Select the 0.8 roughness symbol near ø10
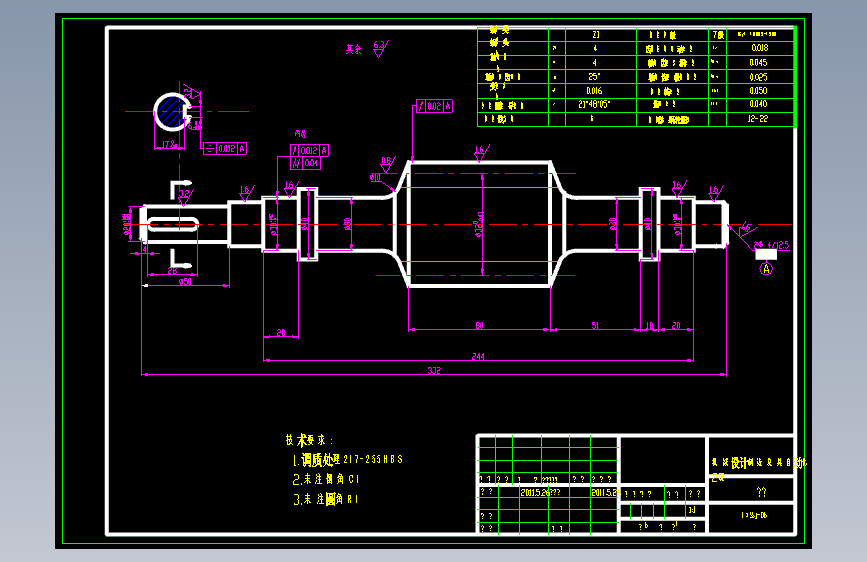This screenshot has height=562, width=867. click(387, 164)
